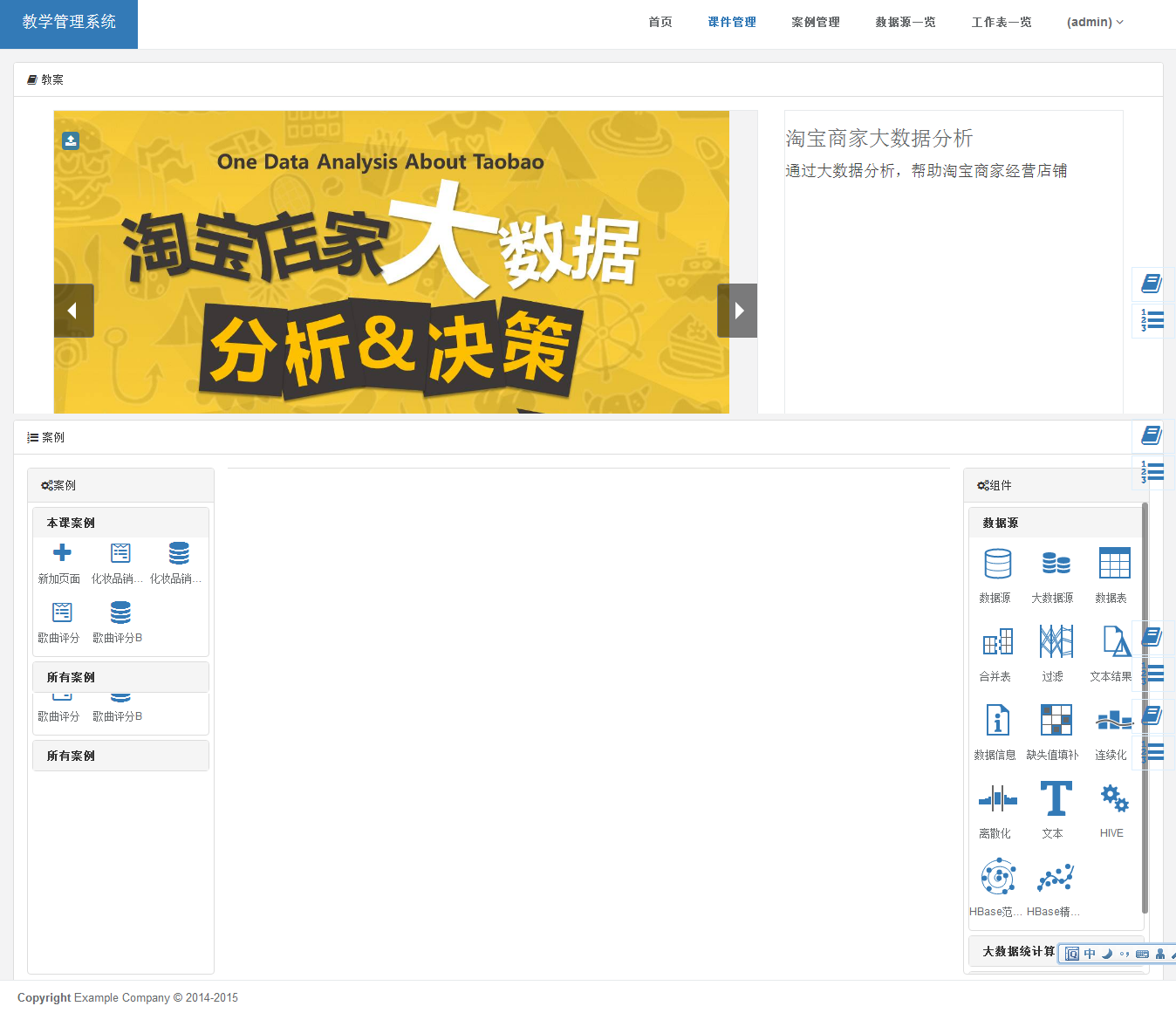
Task: Select the 缺失值填补 component icon
Action: tap(1056, 721)
